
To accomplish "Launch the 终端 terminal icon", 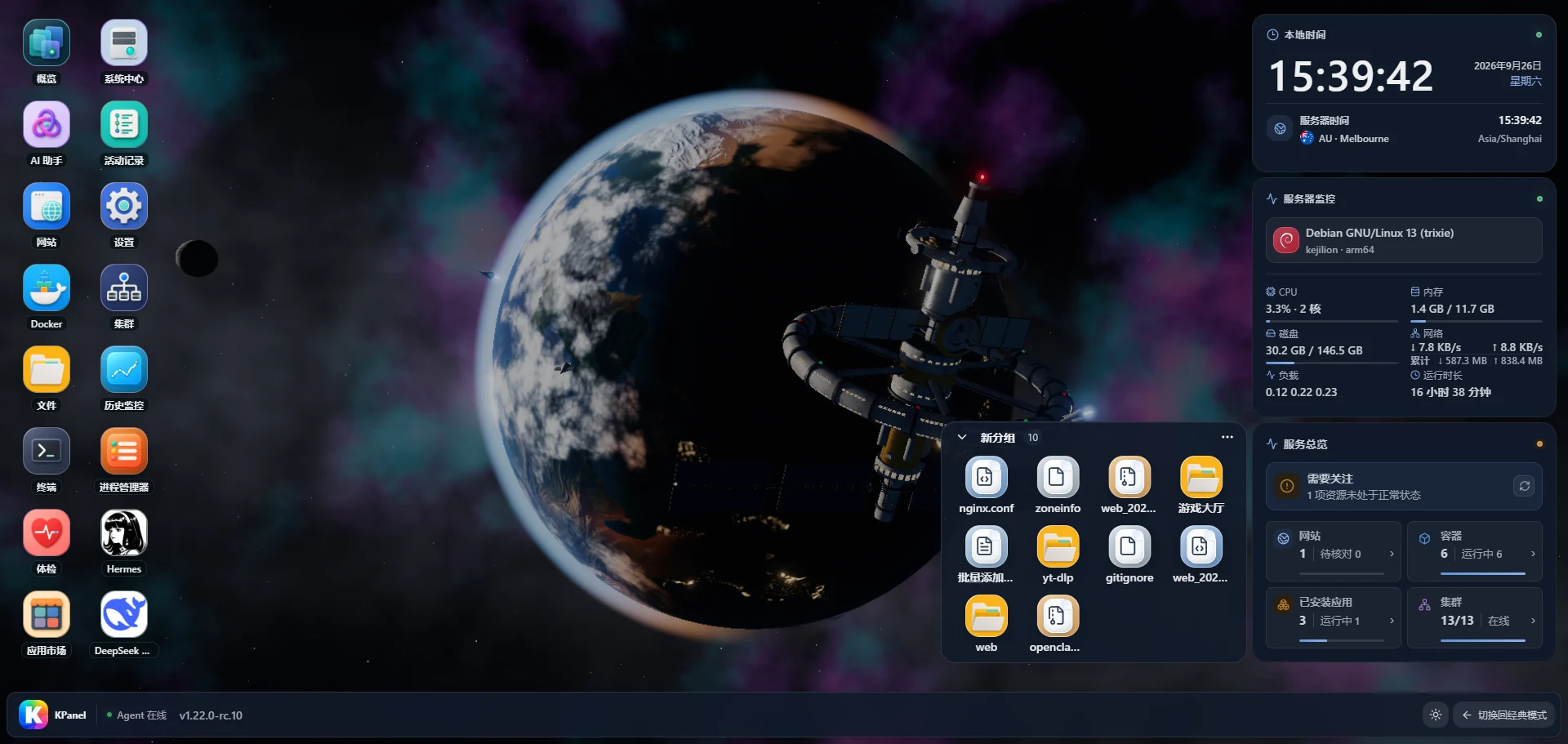I will [x=47, y=452].
